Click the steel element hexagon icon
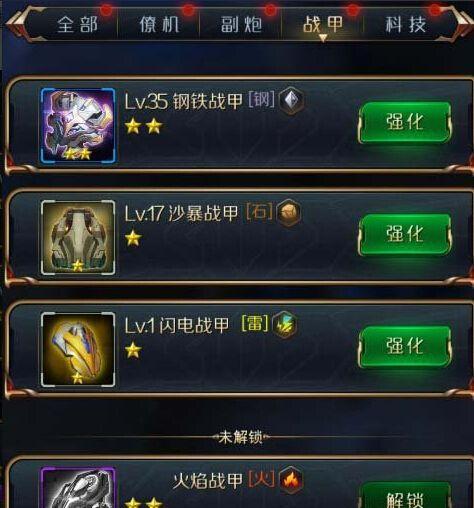This screenshot has height=508, width=474. coord(291,100)
